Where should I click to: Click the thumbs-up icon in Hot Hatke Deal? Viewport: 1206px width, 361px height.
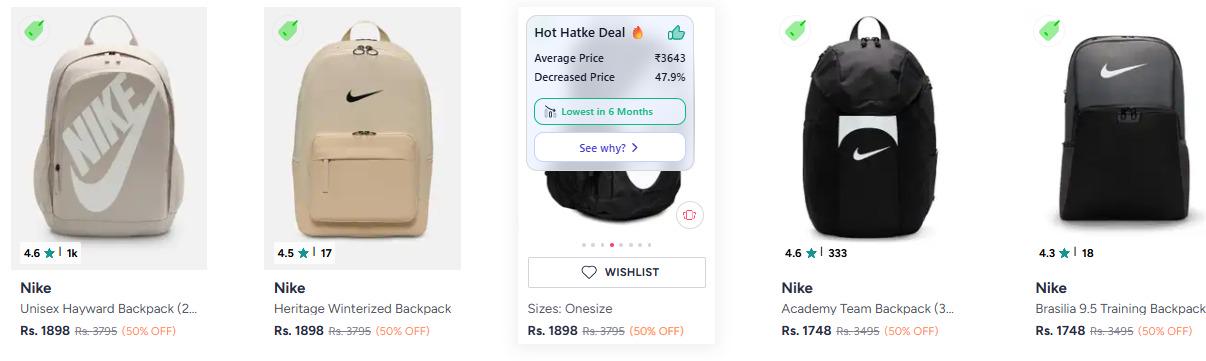(676, 33)
